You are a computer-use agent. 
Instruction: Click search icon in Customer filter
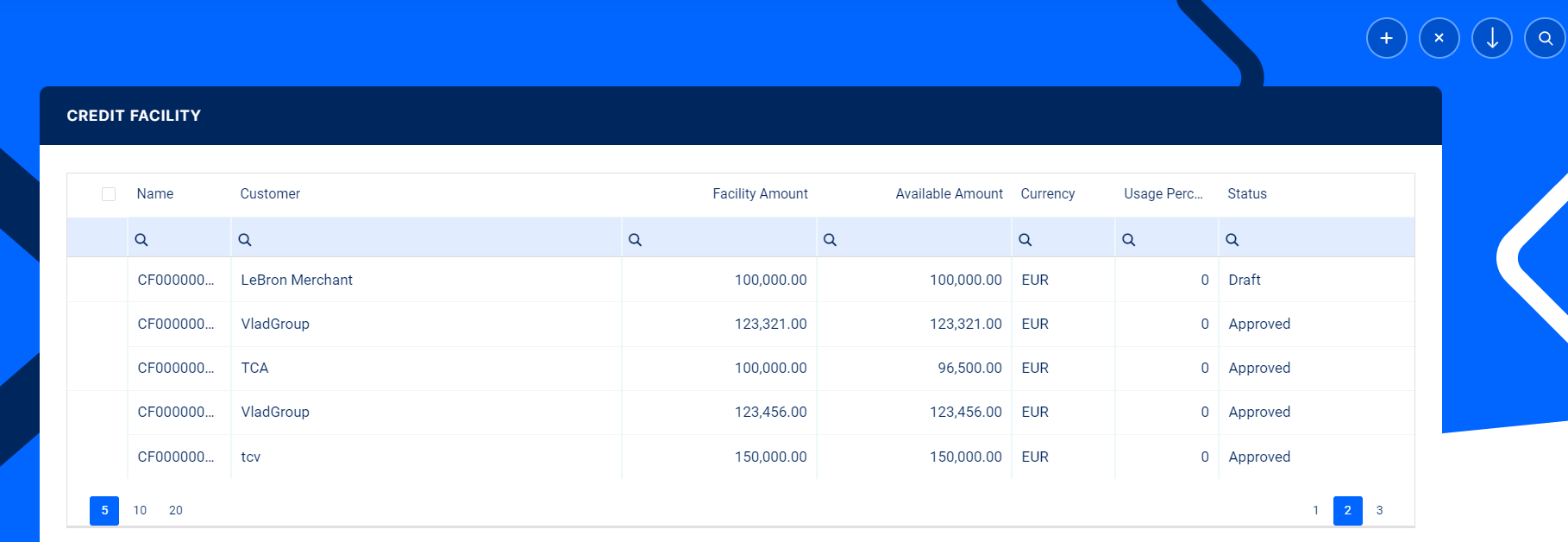(x=245, y=240)
